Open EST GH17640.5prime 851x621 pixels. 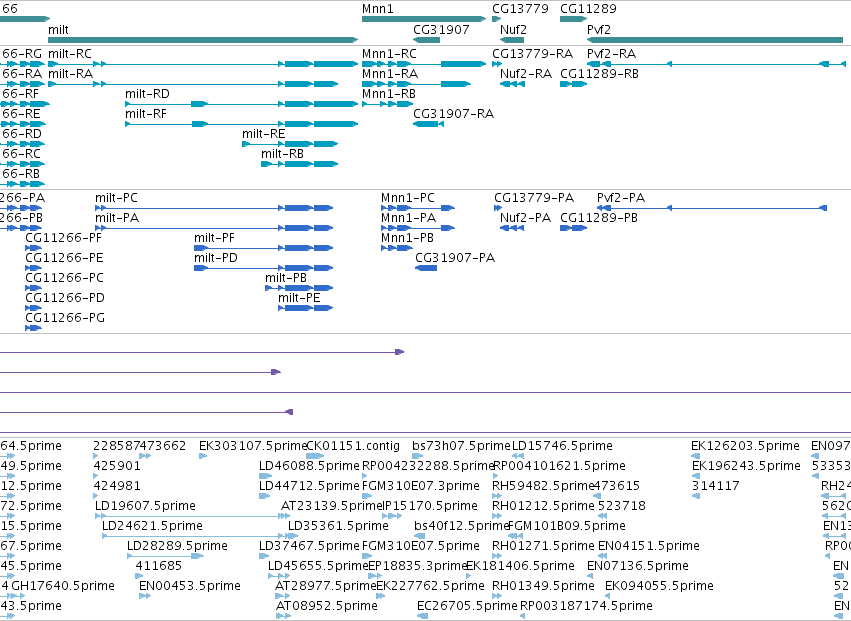[63, 587]
